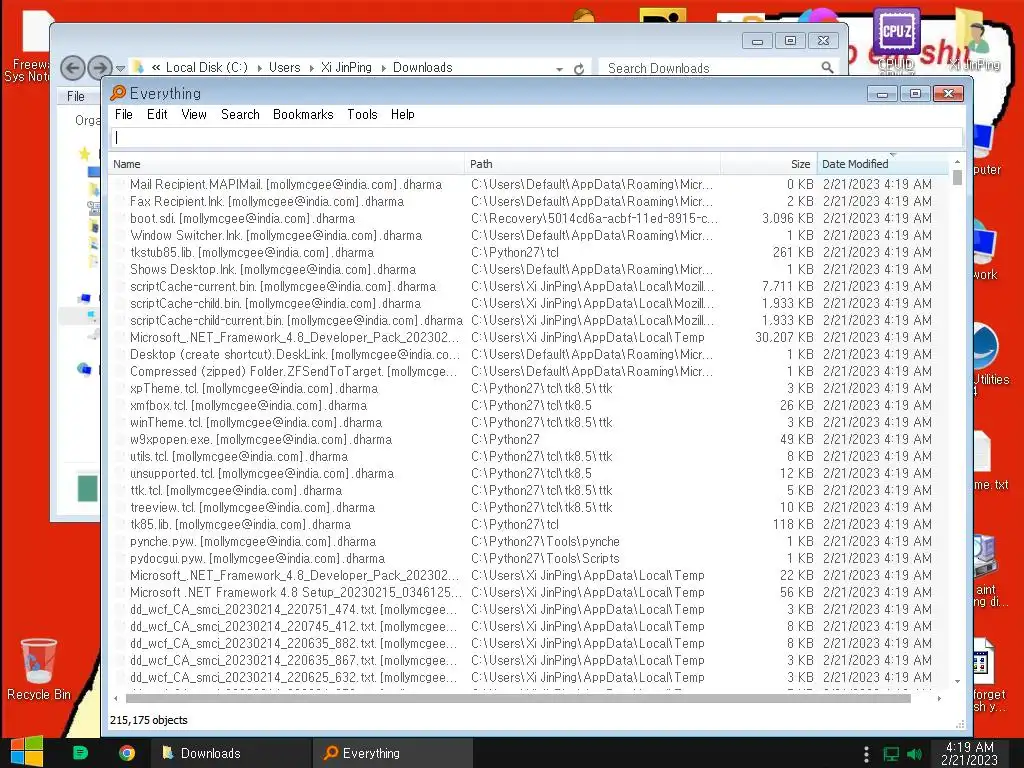Open the green notes app on taskbar
The height and width of the screenshot is (768, 1024).
(80, 753)
